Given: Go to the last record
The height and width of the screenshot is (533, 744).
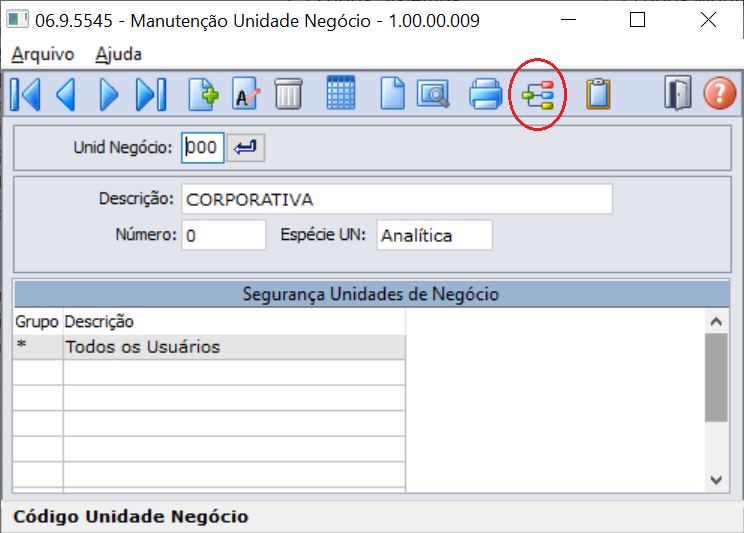Looking at the screenshot, I should point(151,94).
